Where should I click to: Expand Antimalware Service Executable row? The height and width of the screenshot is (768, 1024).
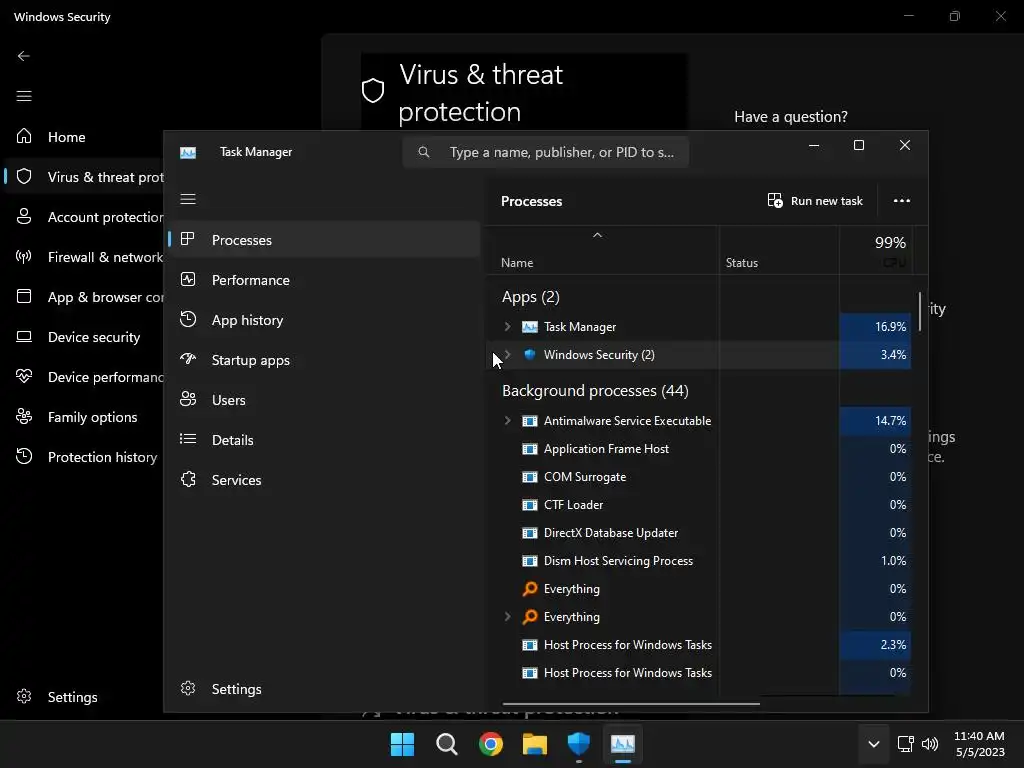pyautogui.click(x=507, y=421)
